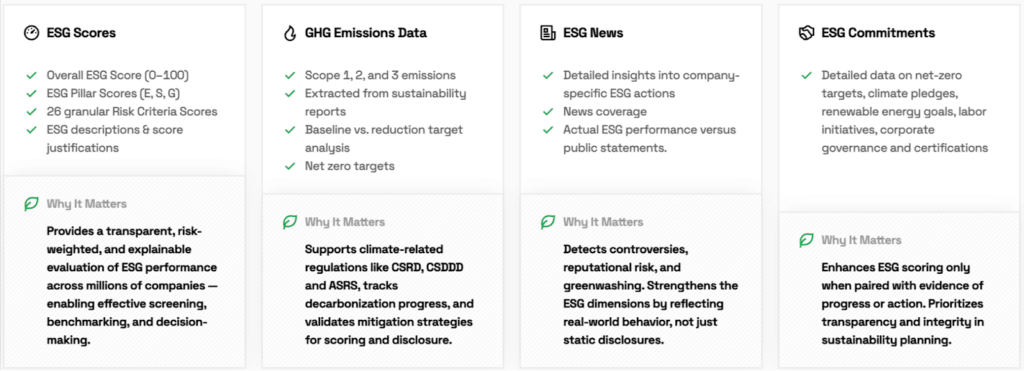Screen dimensions: 1024x371
Task: Click Scope 1, 2, and 3 emissions item
Action: [x=380, y=75]
